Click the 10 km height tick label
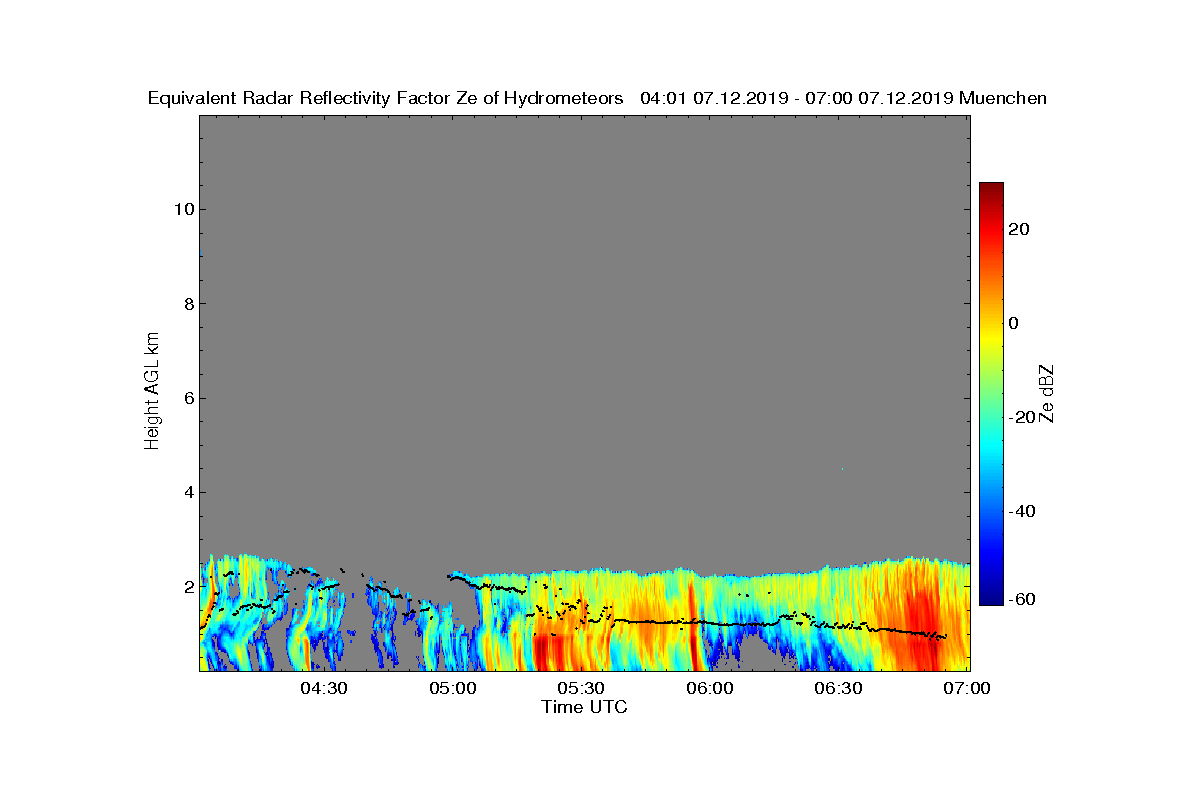 pyautogui.click(x=183, y=209)
